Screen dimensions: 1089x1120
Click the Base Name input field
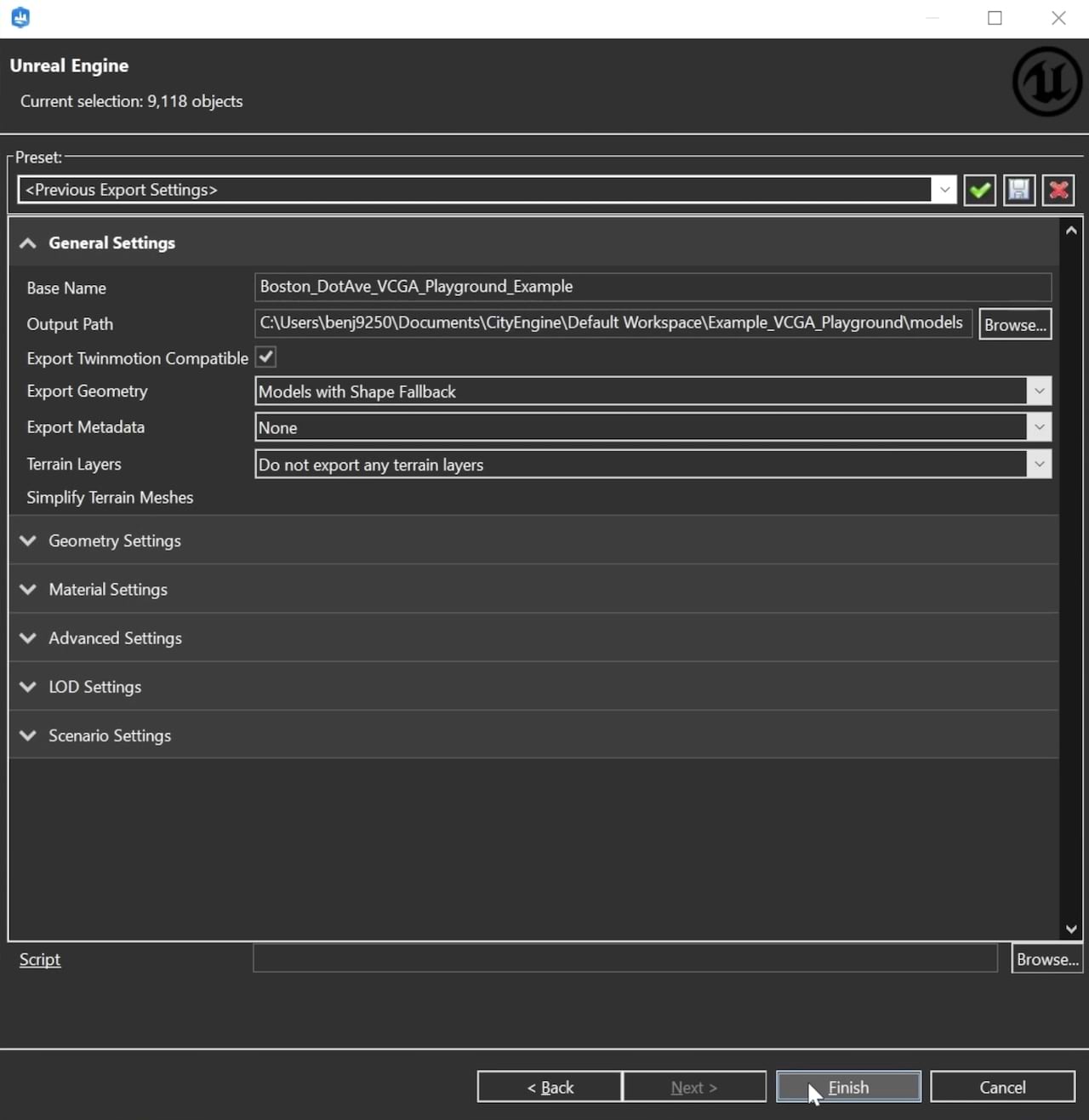pos(653,287)
